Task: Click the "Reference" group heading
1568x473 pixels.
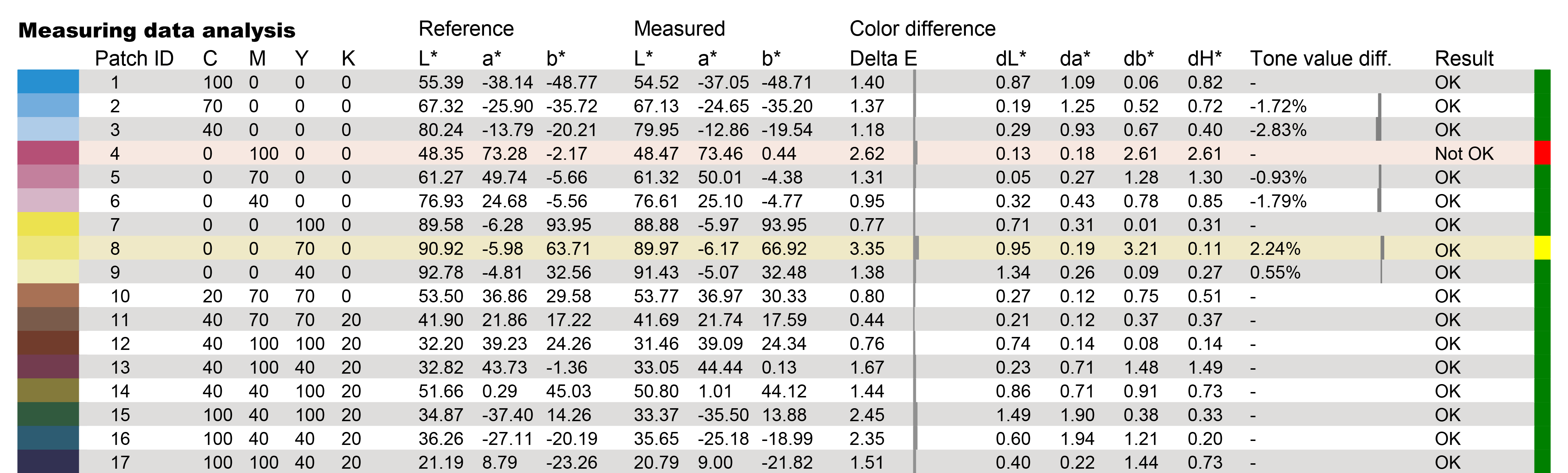Action: pyautogui.click(x=466, y=28)
